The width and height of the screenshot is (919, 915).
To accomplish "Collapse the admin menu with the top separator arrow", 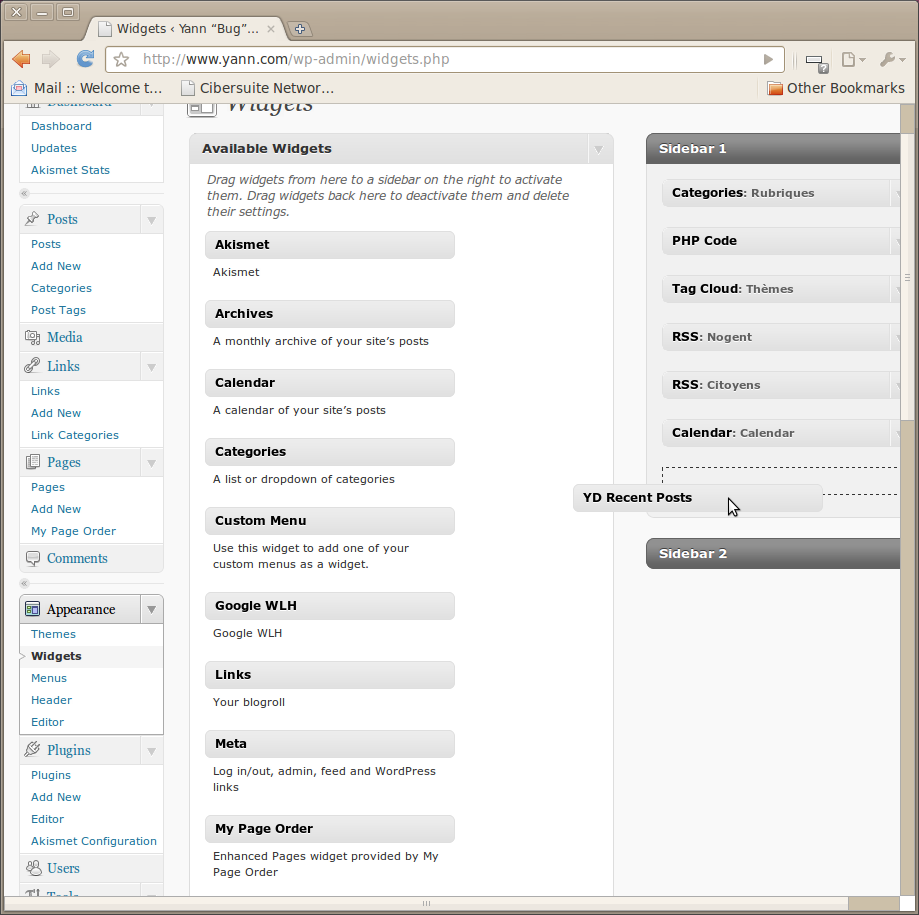I will coord(24,193).
